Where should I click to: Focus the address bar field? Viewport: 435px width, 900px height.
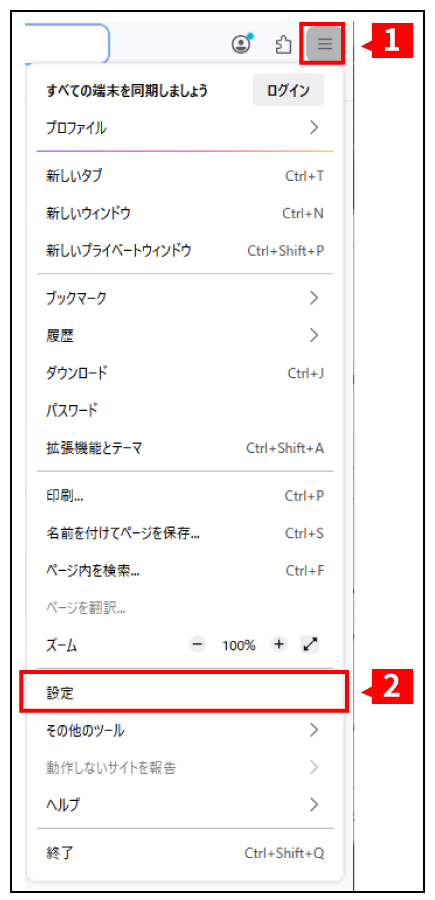coord(67,44)
